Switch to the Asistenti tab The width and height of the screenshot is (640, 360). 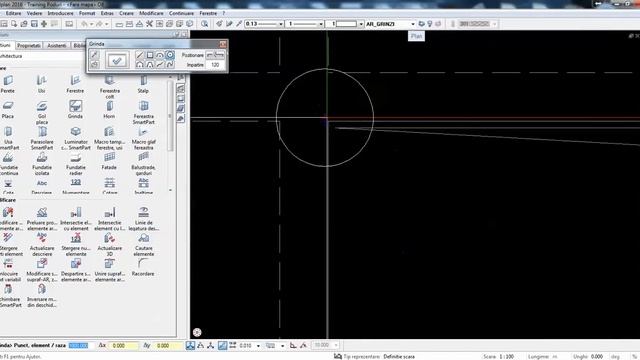[x=57, y=45]
